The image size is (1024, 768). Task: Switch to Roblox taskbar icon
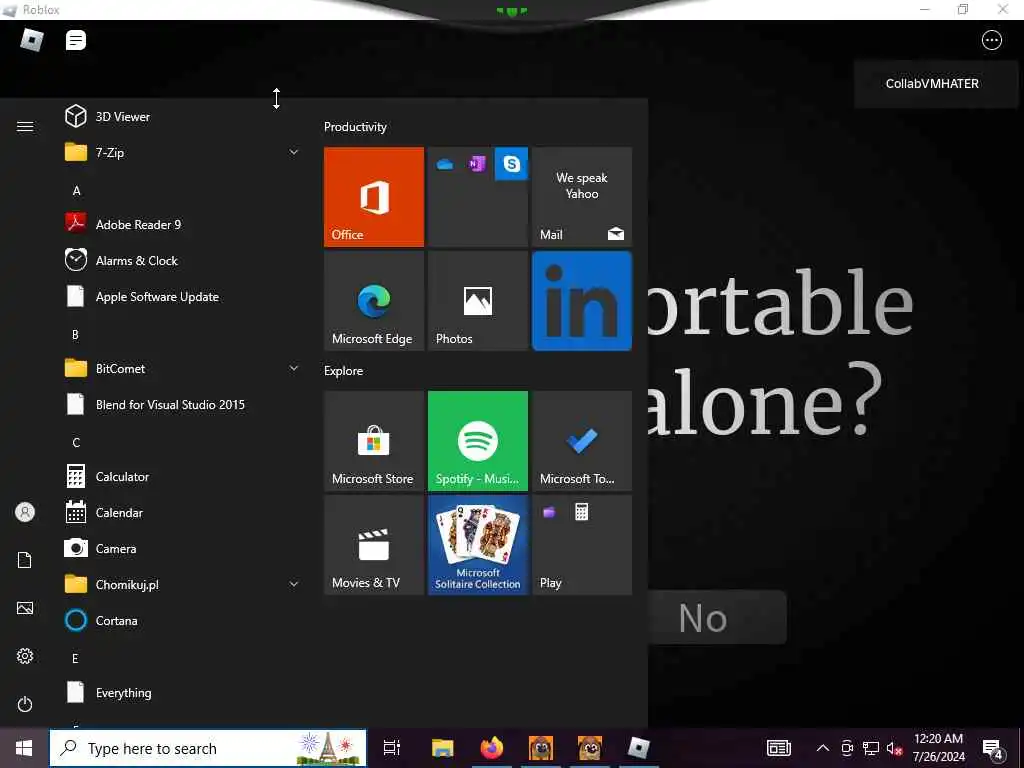pyautogui.click(x=638, y=748)
